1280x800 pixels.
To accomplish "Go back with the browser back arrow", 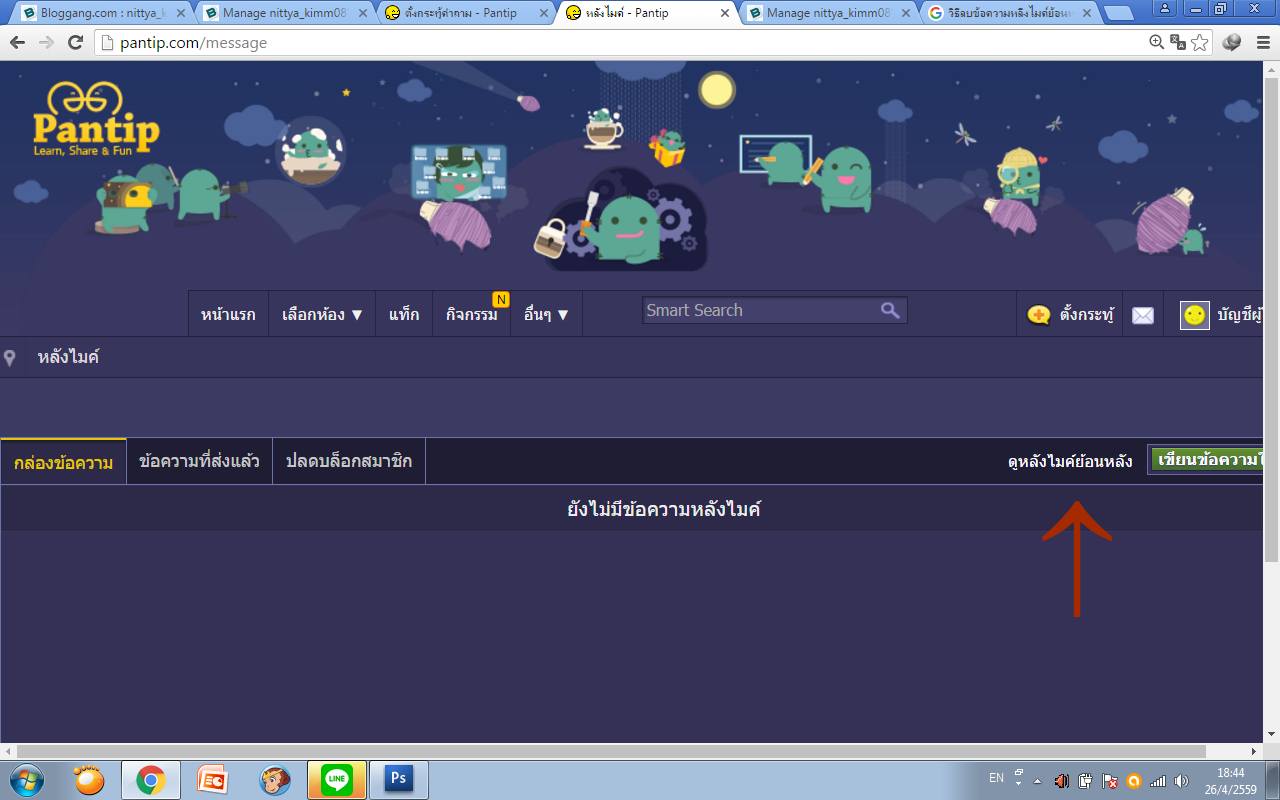I will (x=18, y=42).
